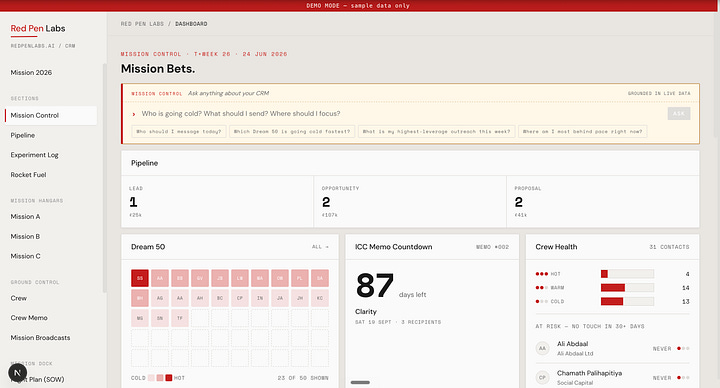Go to Pipeline in the sidebar
This screenshot has height=388, width=720.
22,135
